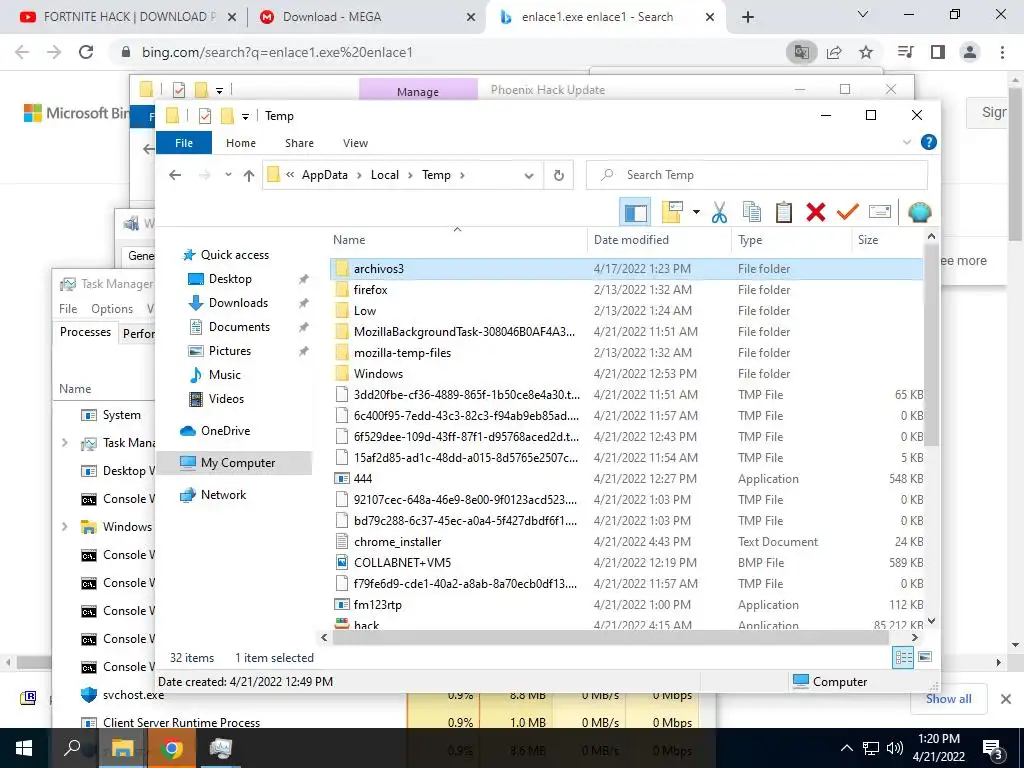Open Chrome side panel icon

click(938, 52)
